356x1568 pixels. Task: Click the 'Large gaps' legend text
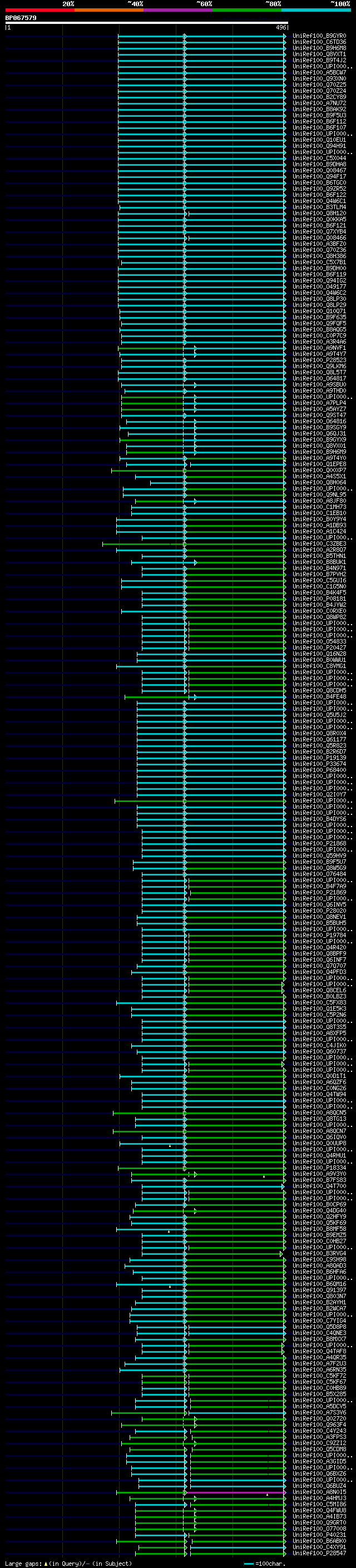pyautogui.click(x=24, y=1563)
